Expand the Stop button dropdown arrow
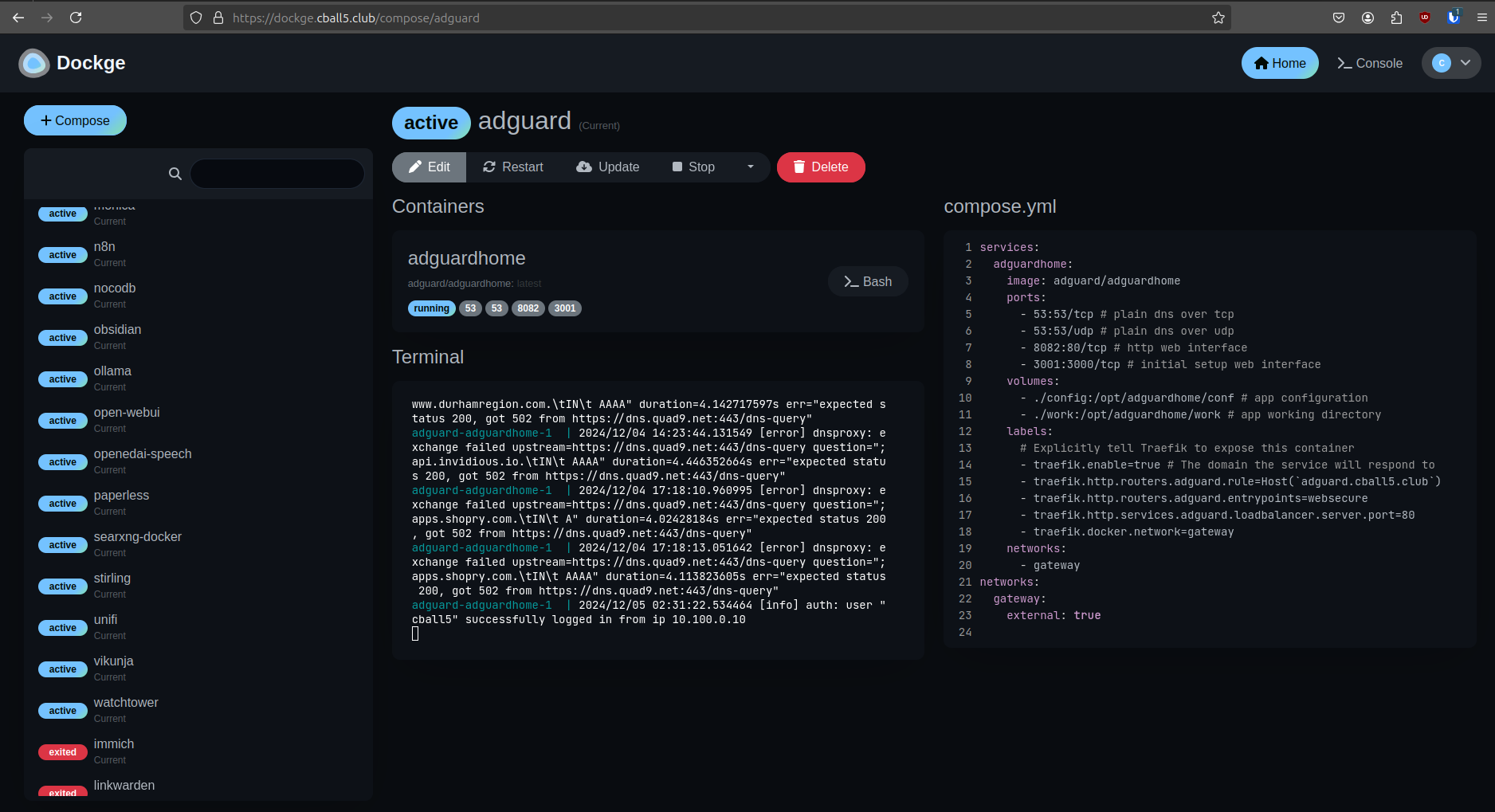 point(750,167)
